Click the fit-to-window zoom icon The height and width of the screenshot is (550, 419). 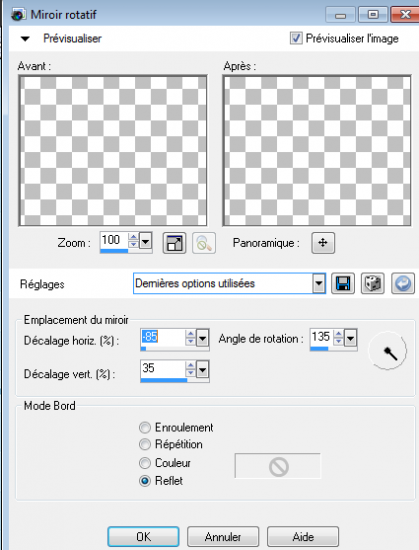coord(174,243)
